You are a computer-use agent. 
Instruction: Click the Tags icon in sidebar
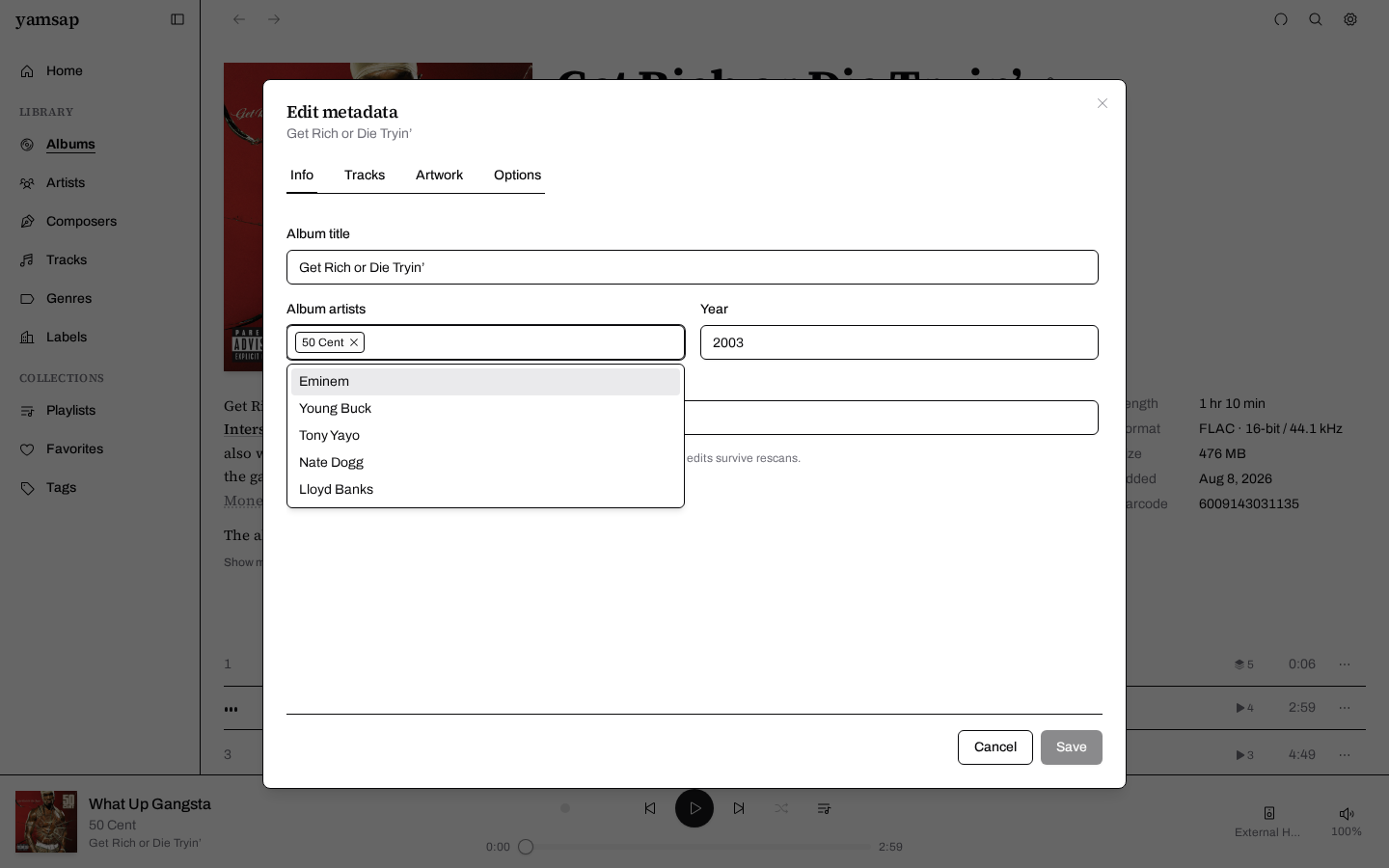click(x=27, y=488)
